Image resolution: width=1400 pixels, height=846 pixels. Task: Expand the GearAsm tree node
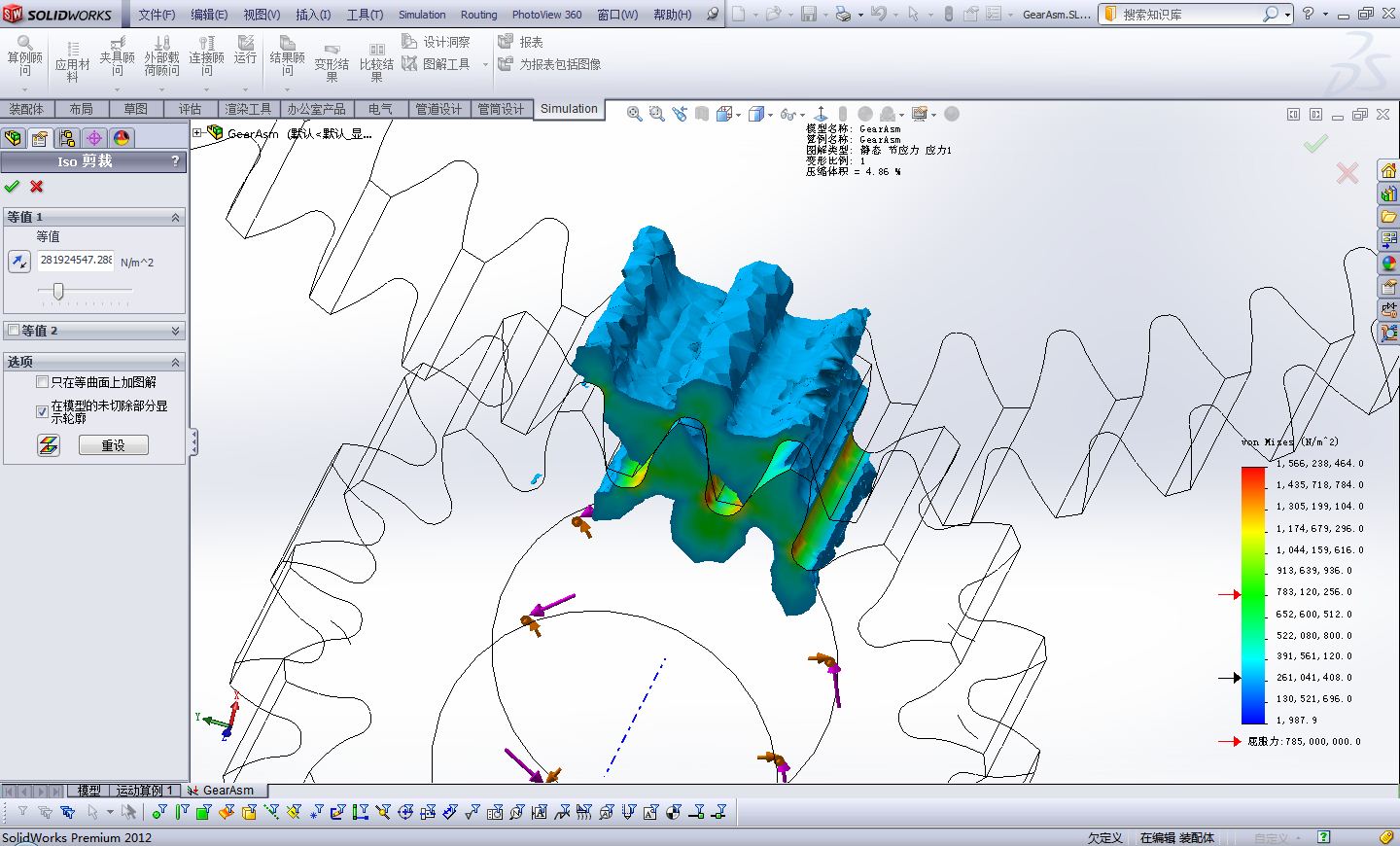point(197,133)
